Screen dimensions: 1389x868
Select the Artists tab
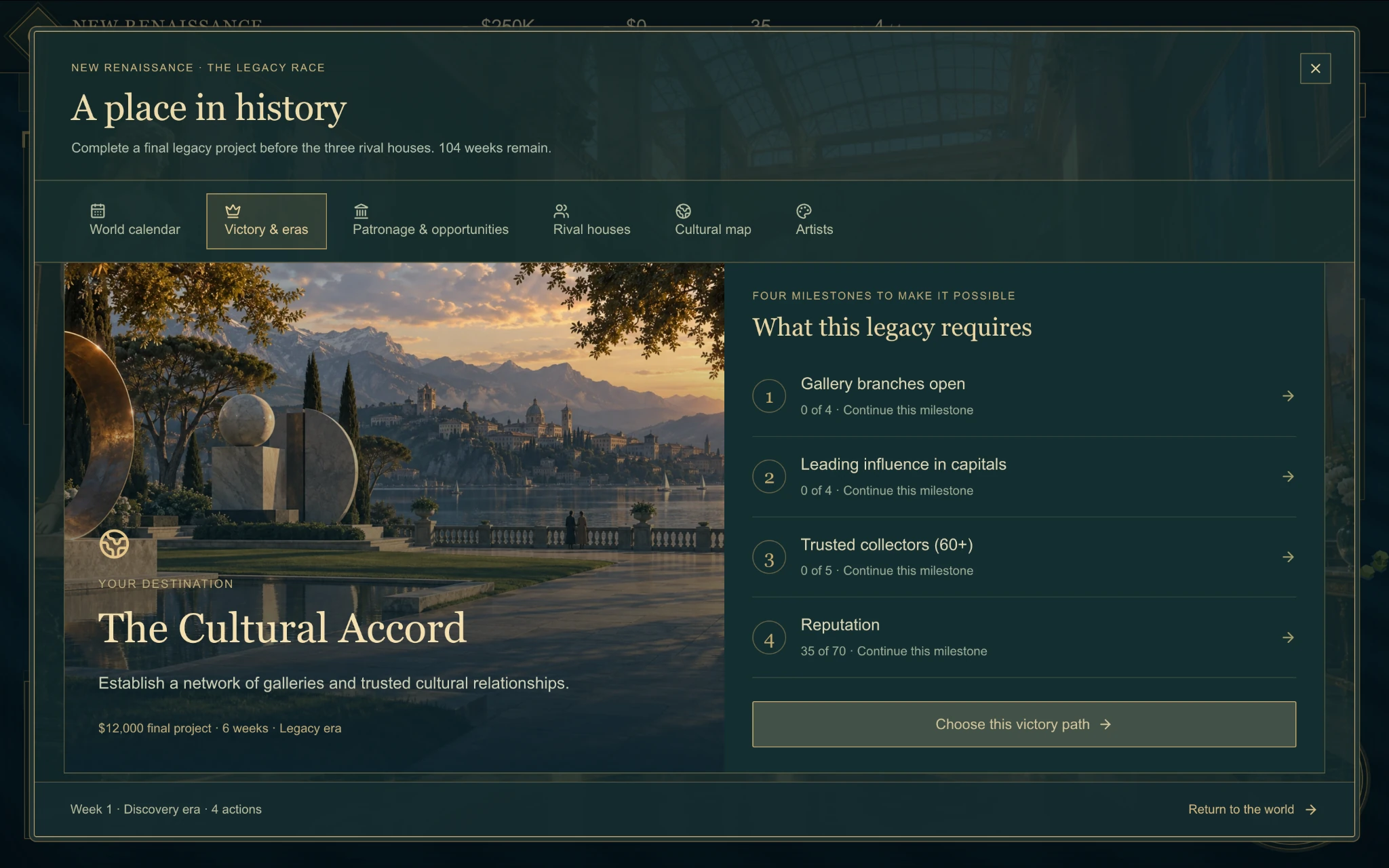[814, 221]
